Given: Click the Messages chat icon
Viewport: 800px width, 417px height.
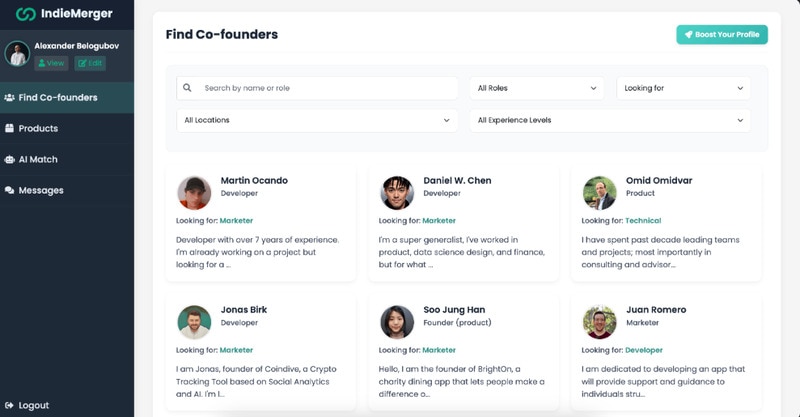Looking at the screenshot, I should pos(9,190).
